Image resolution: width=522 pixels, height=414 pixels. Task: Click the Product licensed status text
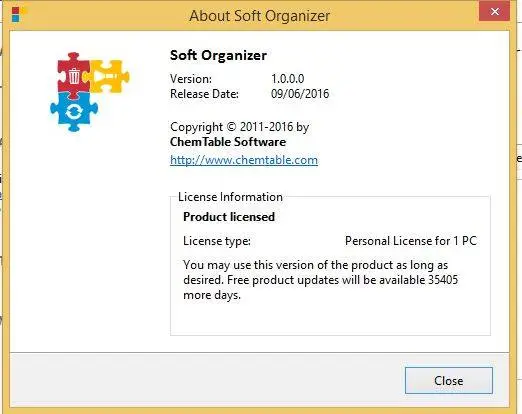[x=229, y=217]
